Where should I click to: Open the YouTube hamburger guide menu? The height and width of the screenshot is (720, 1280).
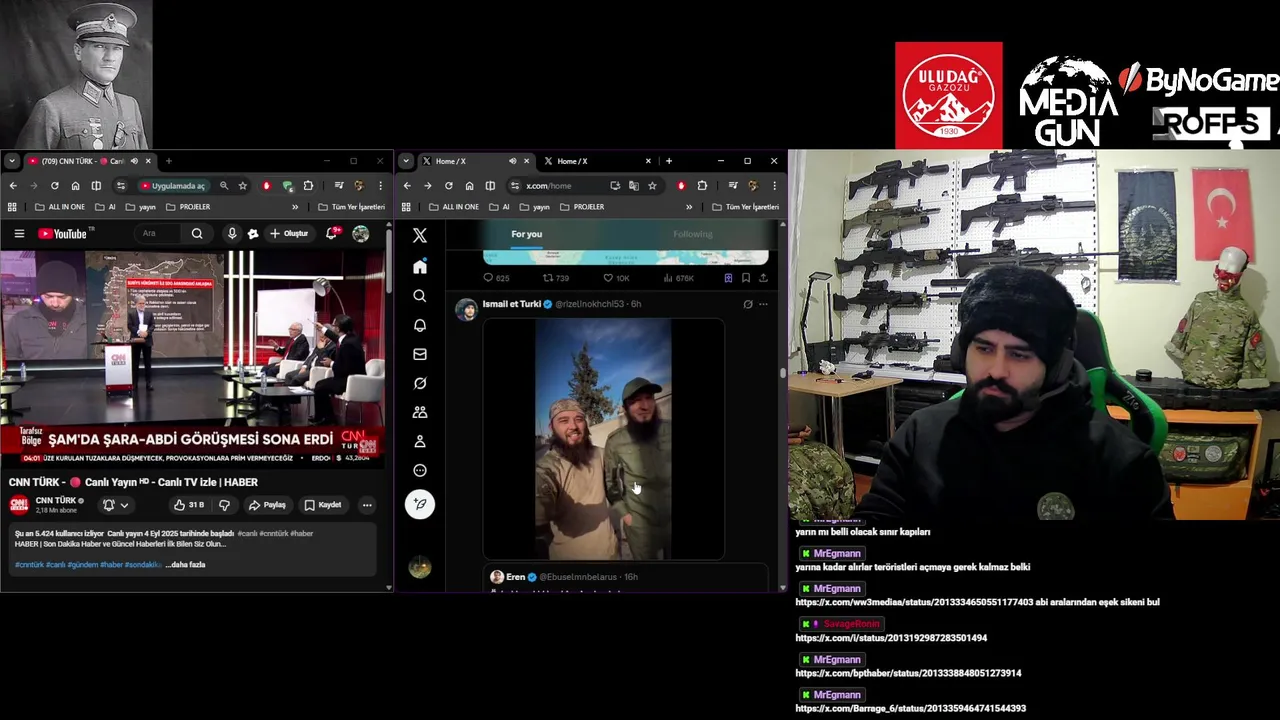pos(19,234)
